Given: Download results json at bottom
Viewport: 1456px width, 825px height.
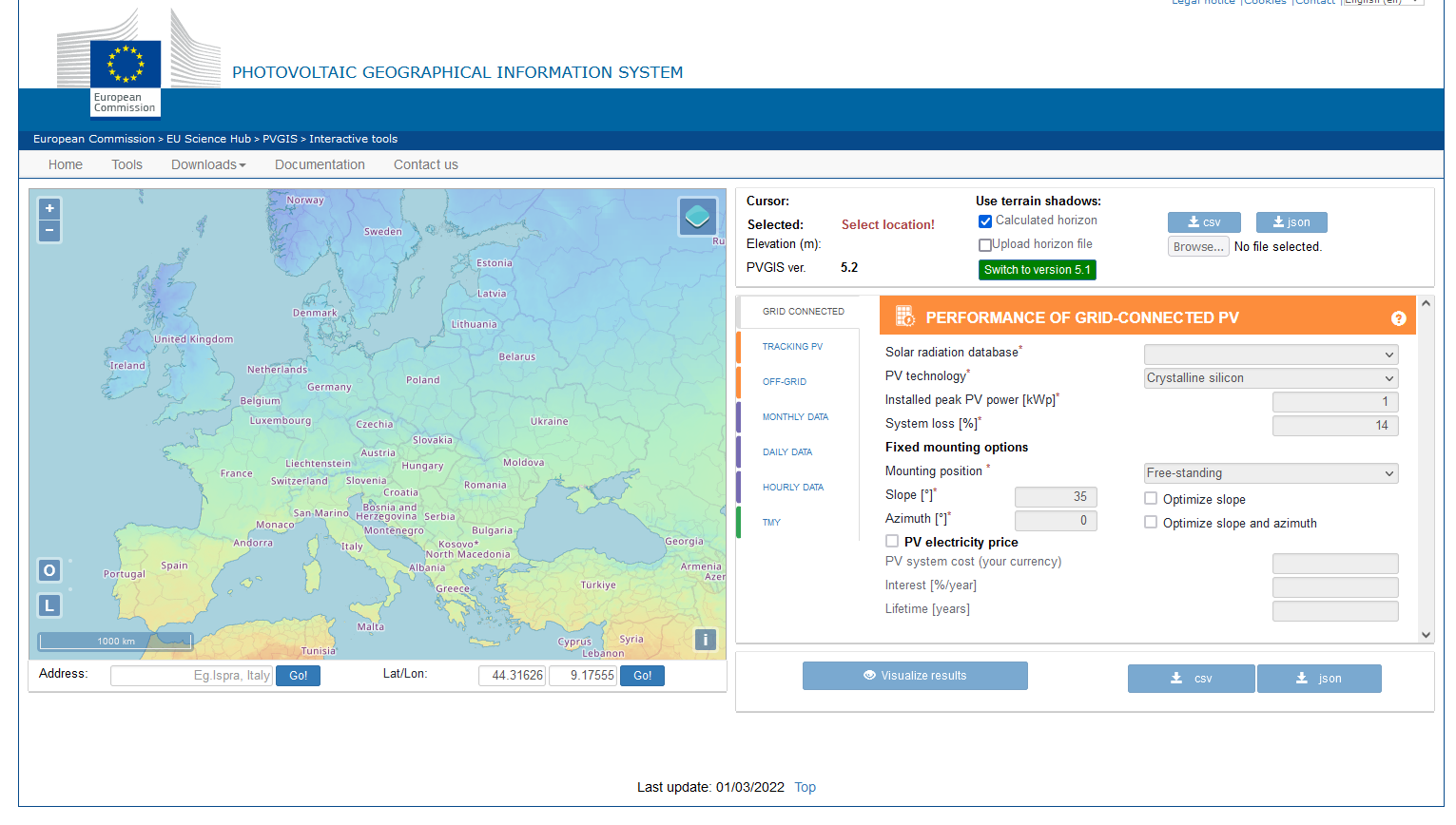Looking at the screenshot, I should tap(1319, 679).
